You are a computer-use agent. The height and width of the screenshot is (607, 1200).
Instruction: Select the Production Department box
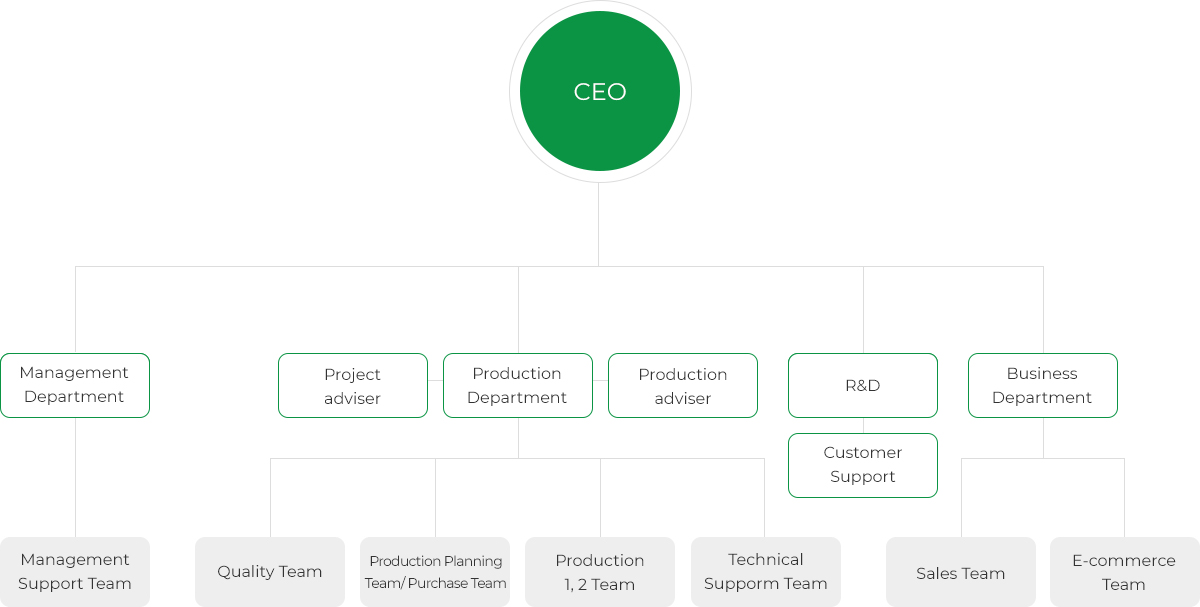(518, 385)
